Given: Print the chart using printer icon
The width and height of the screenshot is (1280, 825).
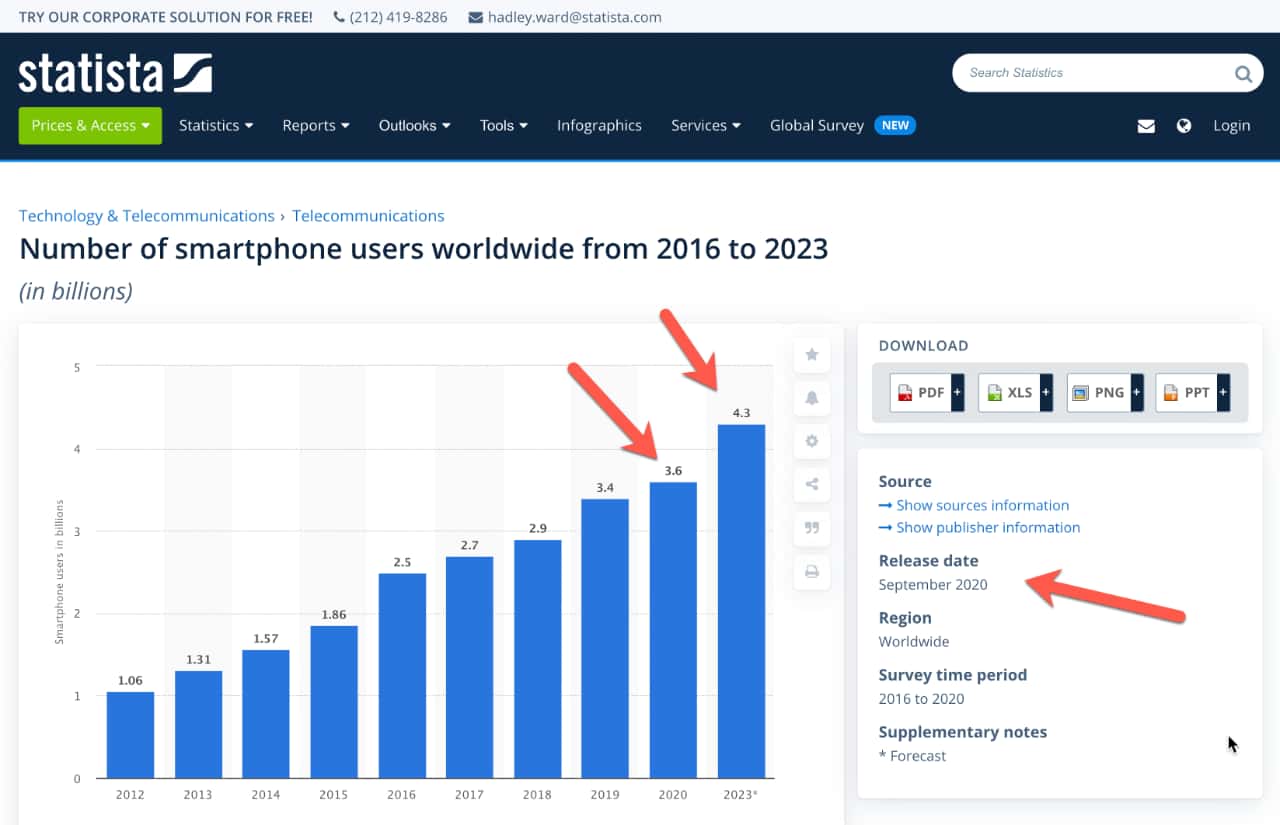Looking at the screenshot, I should point(812,572).
